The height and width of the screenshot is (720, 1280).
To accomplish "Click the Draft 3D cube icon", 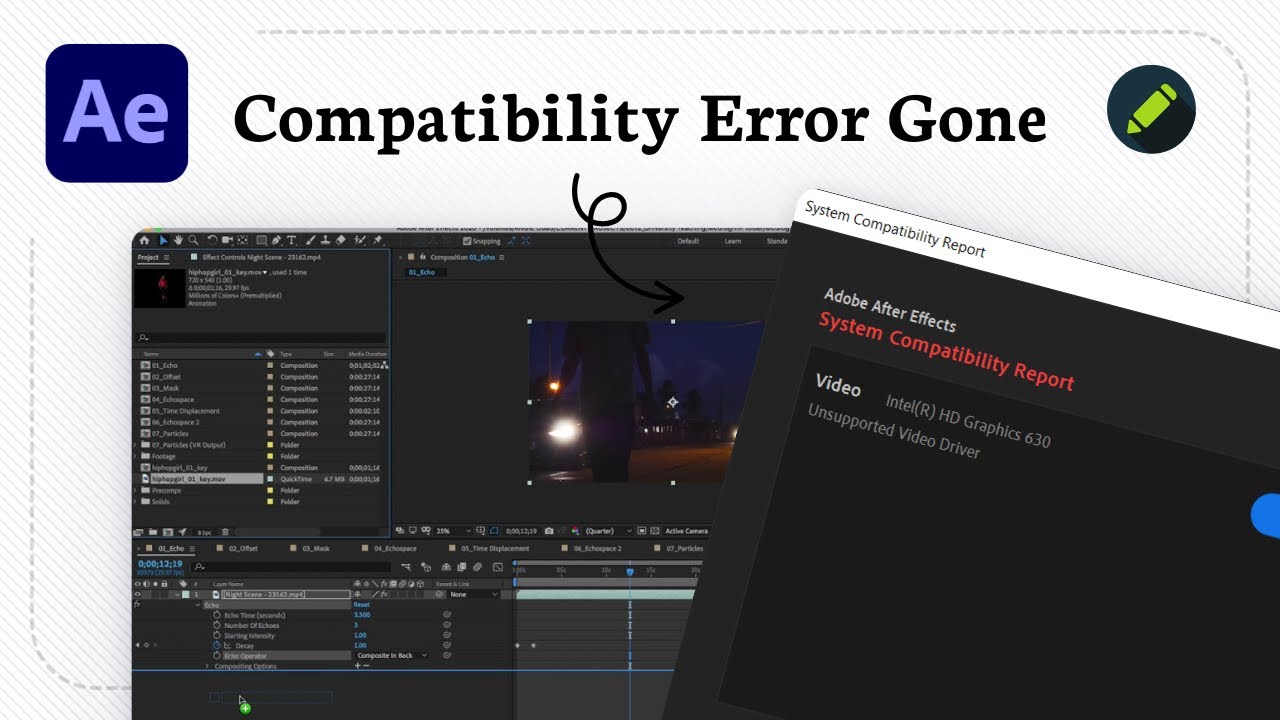I will pyautogui.click(x=426, y=567).
